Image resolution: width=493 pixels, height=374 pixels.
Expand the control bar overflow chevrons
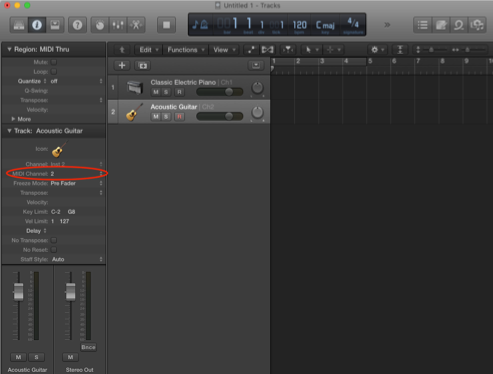[x=387, y=25]
